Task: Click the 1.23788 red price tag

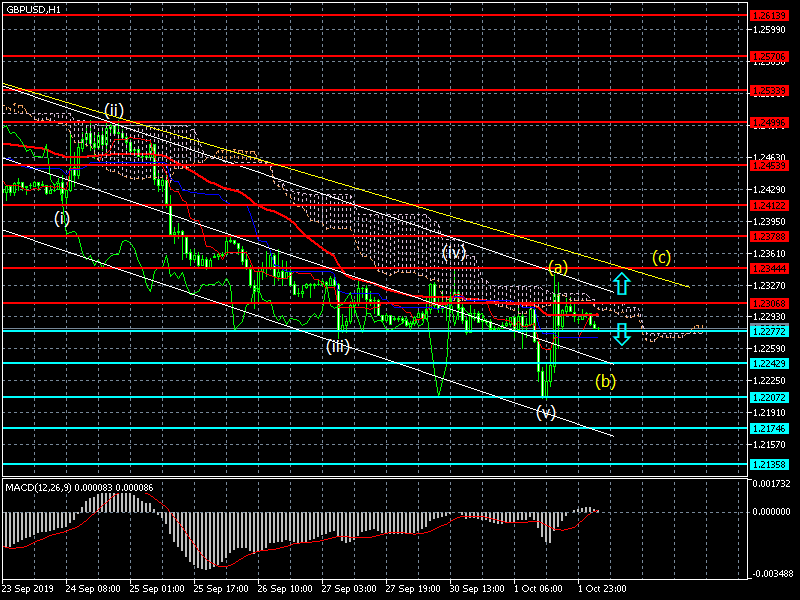Action: [x=769, y=237]
